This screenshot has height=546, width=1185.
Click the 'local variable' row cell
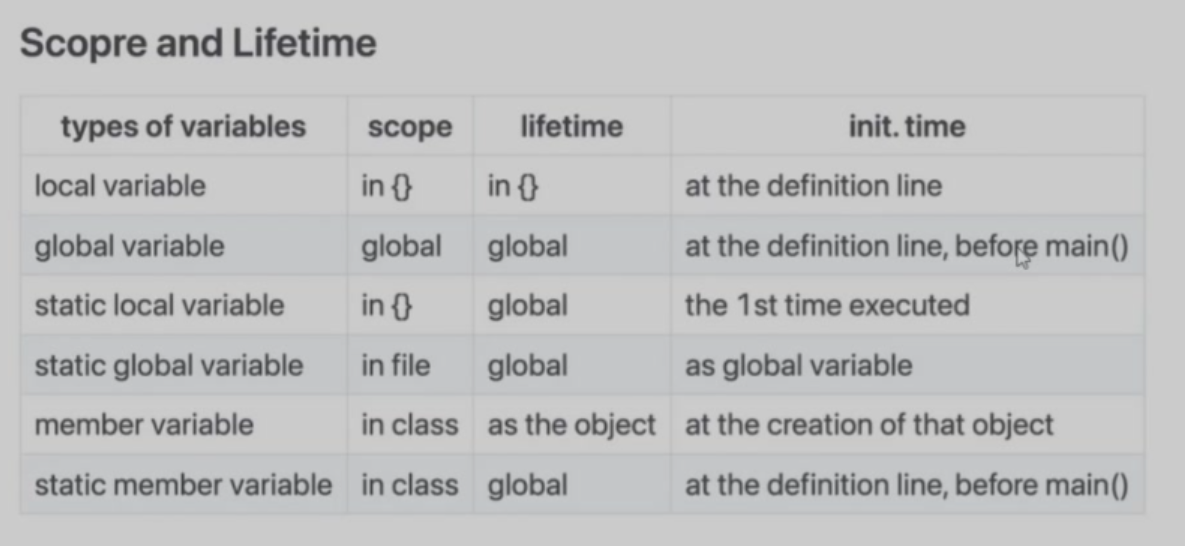pyautogui.click(x=120, y=185)
